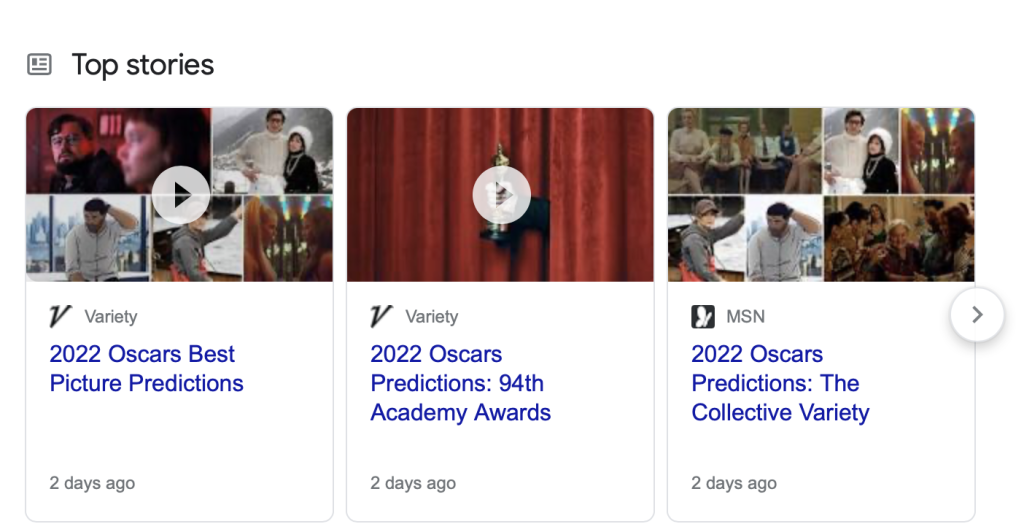The image size is (1024, 524).
Task: Click the Top stories heading
Action: click(143, 65)
